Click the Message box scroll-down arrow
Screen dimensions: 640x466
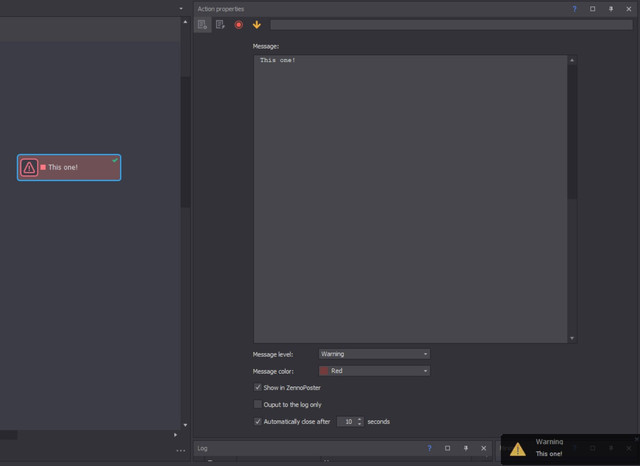coord(572,338)
